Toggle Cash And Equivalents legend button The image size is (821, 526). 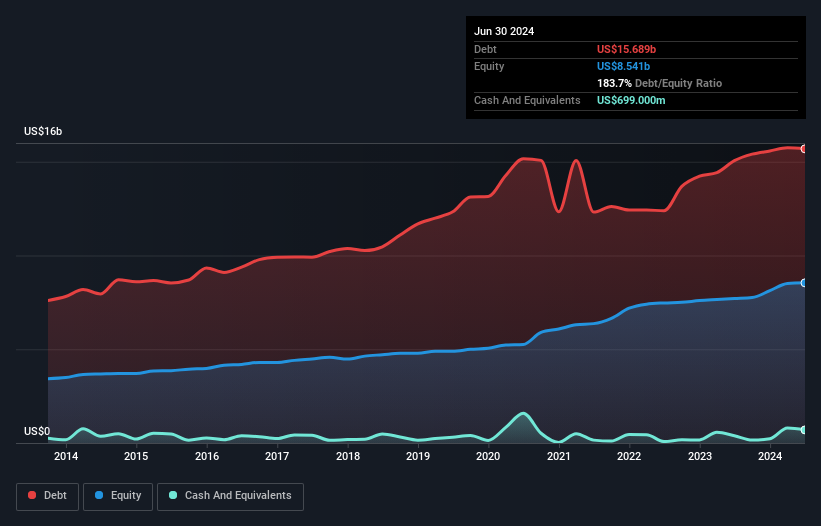click(x=230, y=496)
